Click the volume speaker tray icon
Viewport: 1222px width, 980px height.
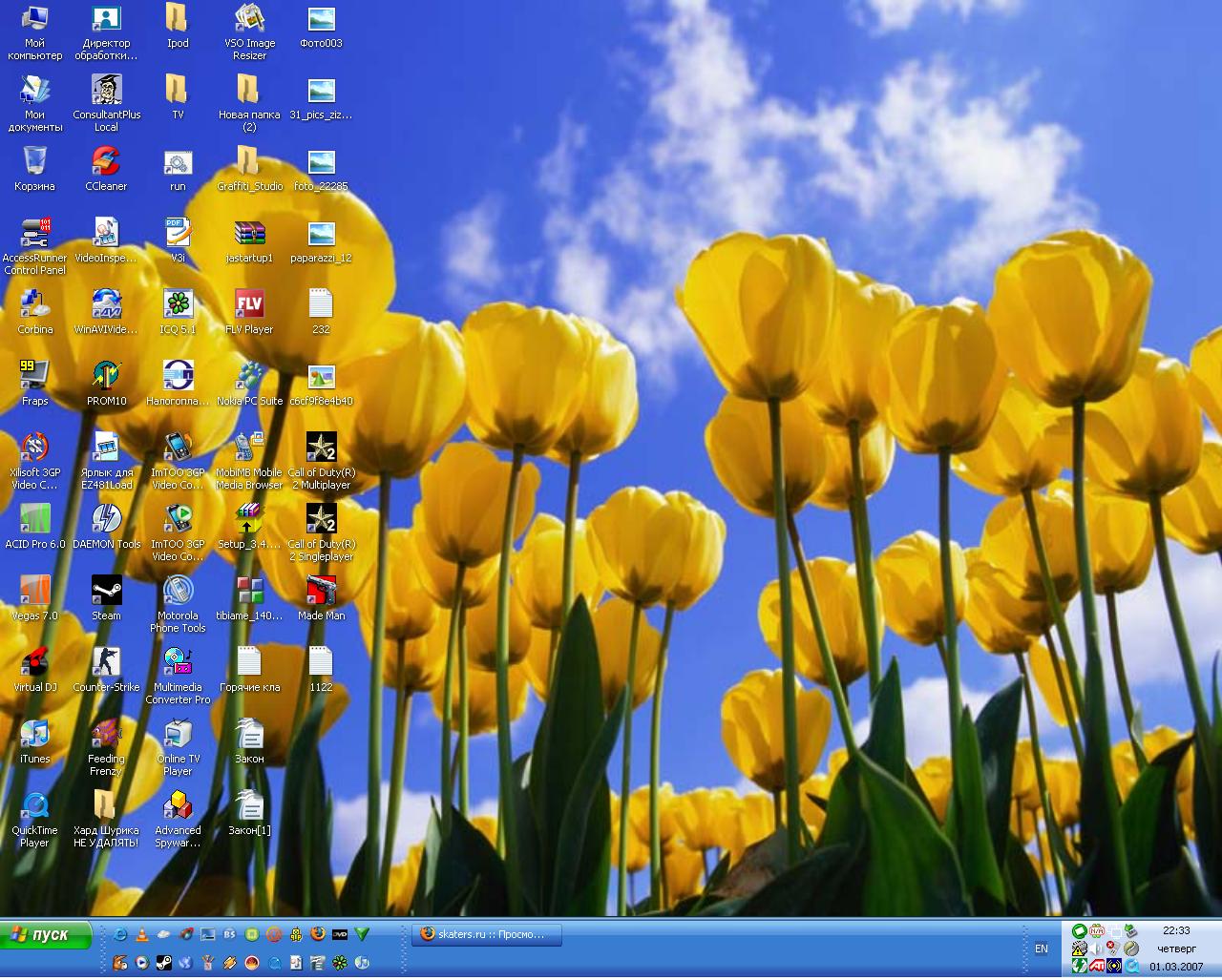pyautogui.click(x=1097, y=949)
